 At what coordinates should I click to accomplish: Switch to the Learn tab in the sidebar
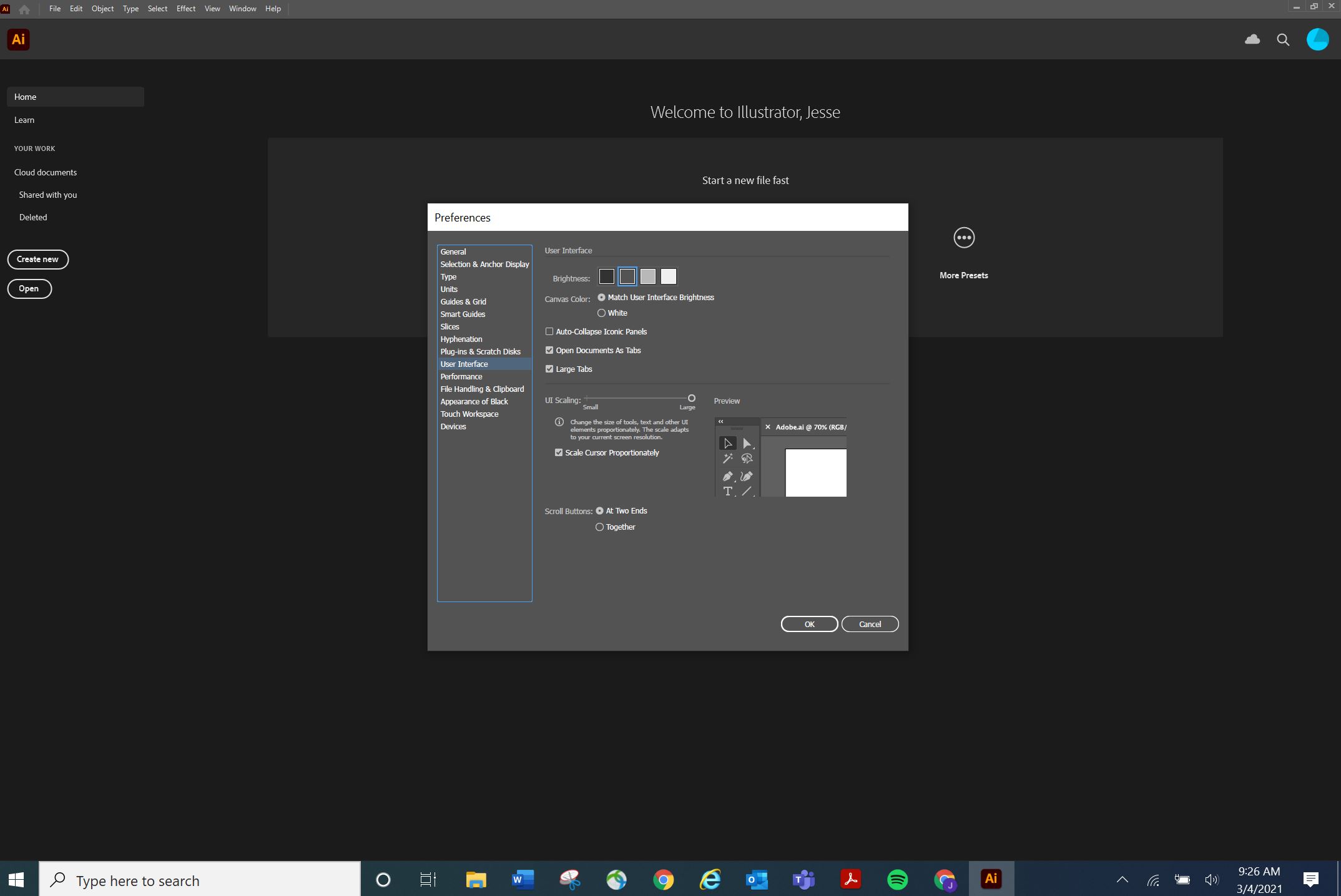point(24,120)
